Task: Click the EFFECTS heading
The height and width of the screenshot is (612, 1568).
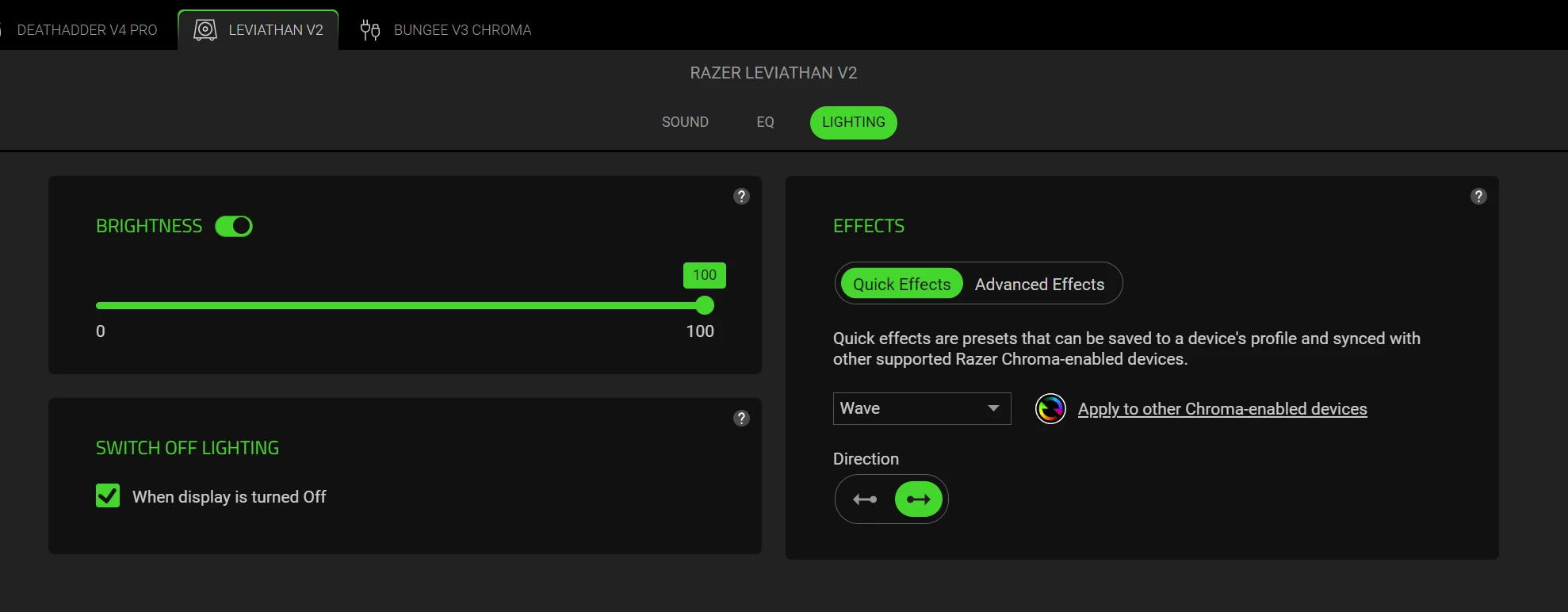Action: [x=869, y=226]
